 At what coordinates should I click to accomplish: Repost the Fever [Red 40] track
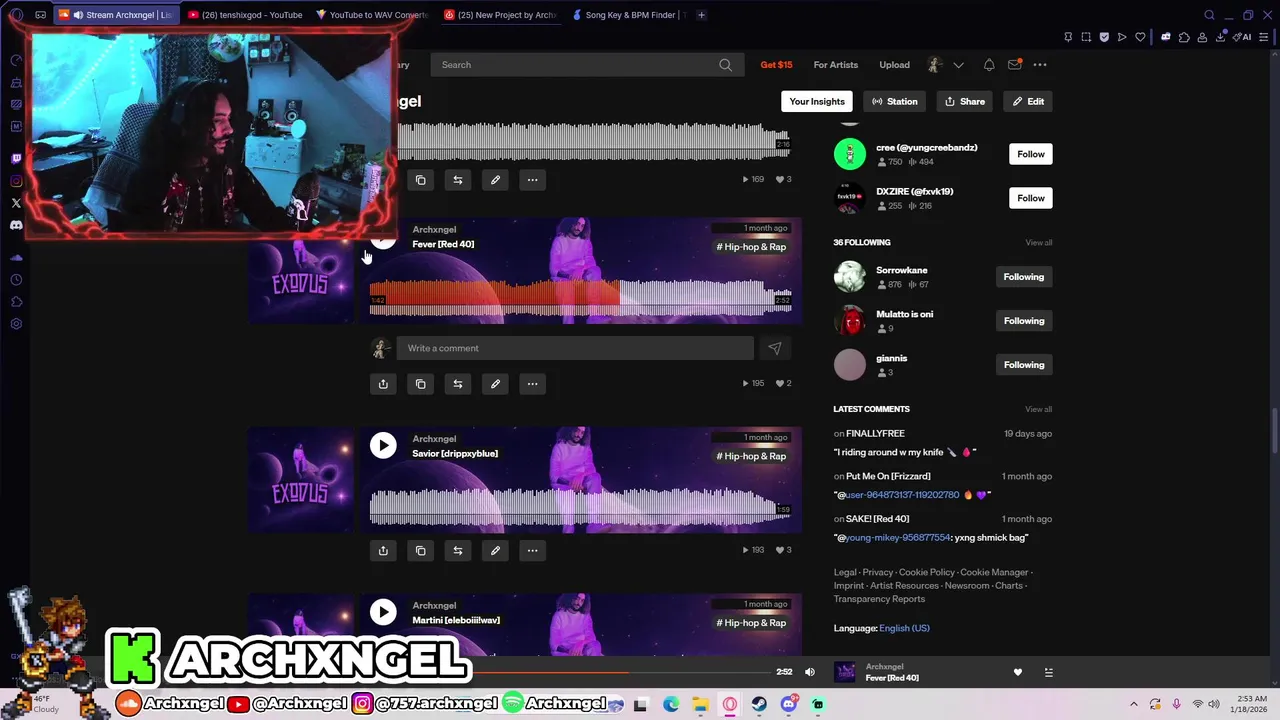tap(458, 384)
